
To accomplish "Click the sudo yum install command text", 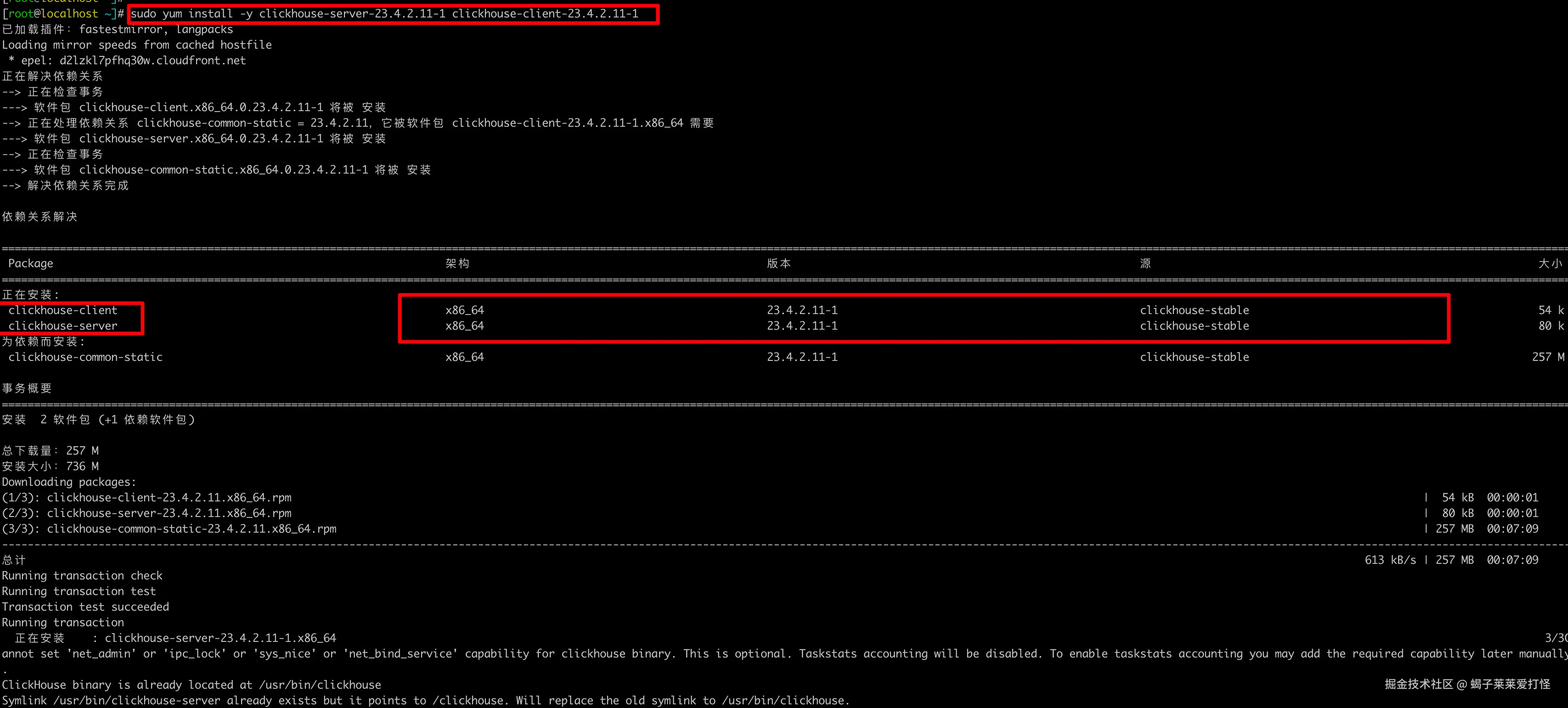I will point(384,13).
